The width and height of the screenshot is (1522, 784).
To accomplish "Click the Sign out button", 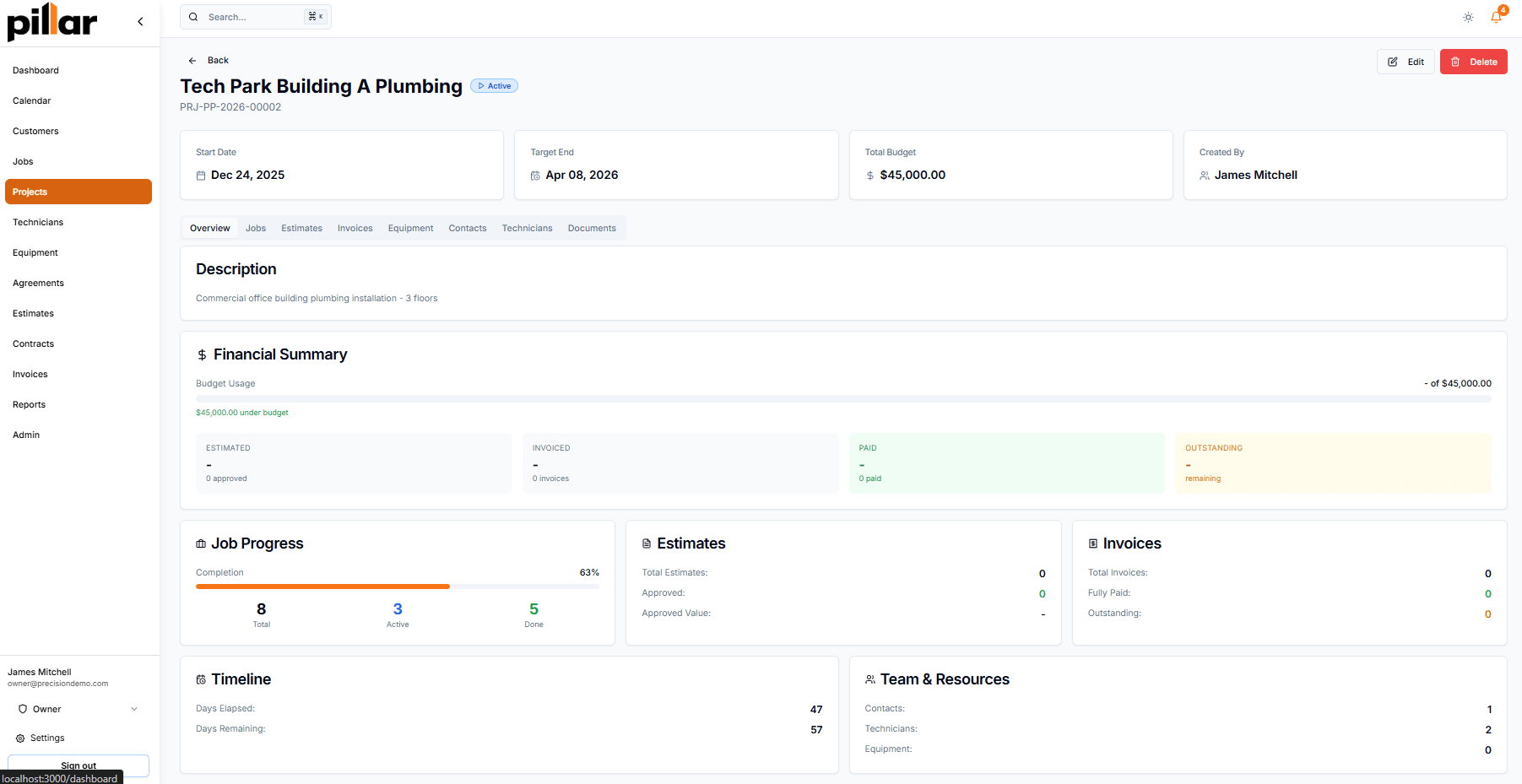I will 79,765.
